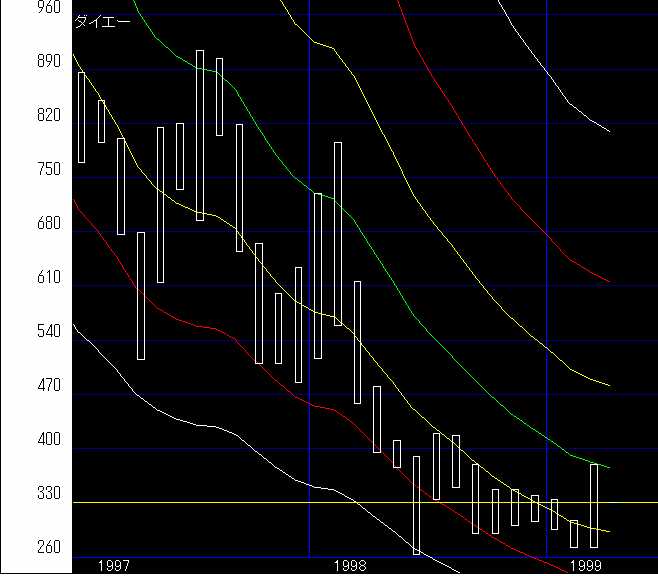Click the 610 price axis label

(x=20, y=277)
